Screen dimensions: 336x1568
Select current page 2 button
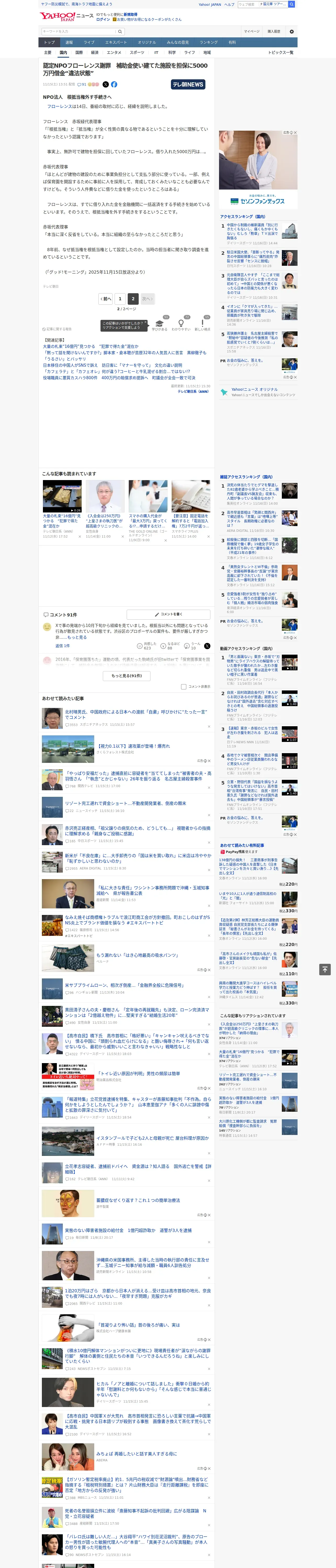133,299
